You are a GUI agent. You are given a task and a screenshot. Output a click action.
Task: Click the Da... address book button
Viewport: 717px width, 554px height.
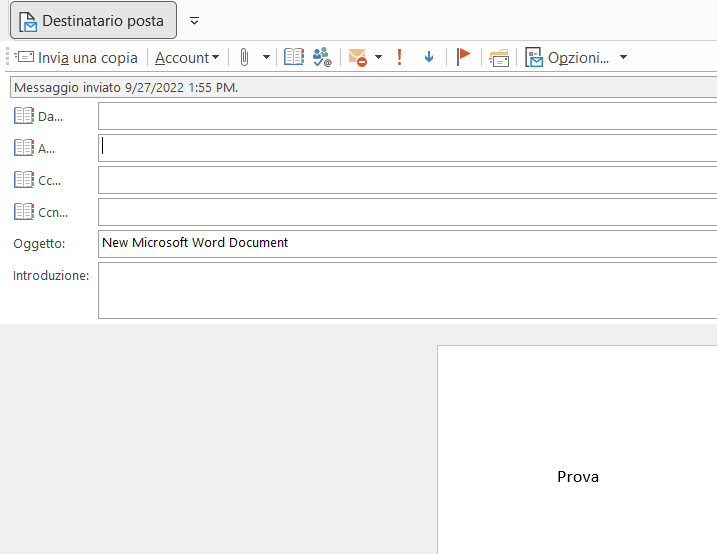point(38,116)
